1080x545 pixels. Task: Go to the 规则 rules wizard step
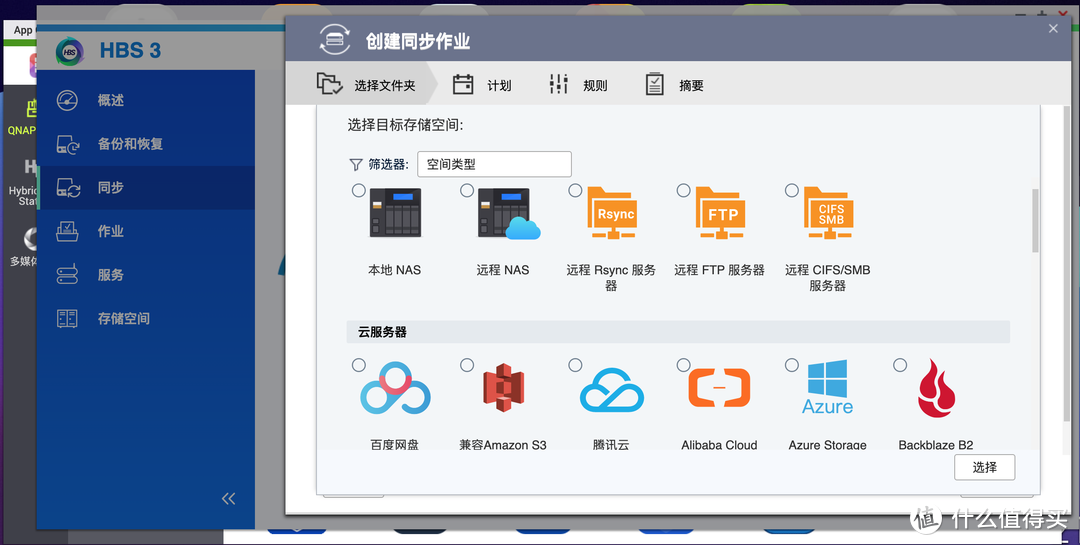click(579, 85)
